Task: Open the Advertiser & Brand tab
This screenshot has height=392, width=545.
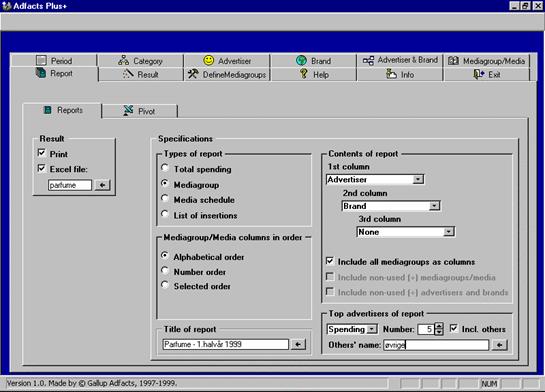Action: click(x=400, y=60)
